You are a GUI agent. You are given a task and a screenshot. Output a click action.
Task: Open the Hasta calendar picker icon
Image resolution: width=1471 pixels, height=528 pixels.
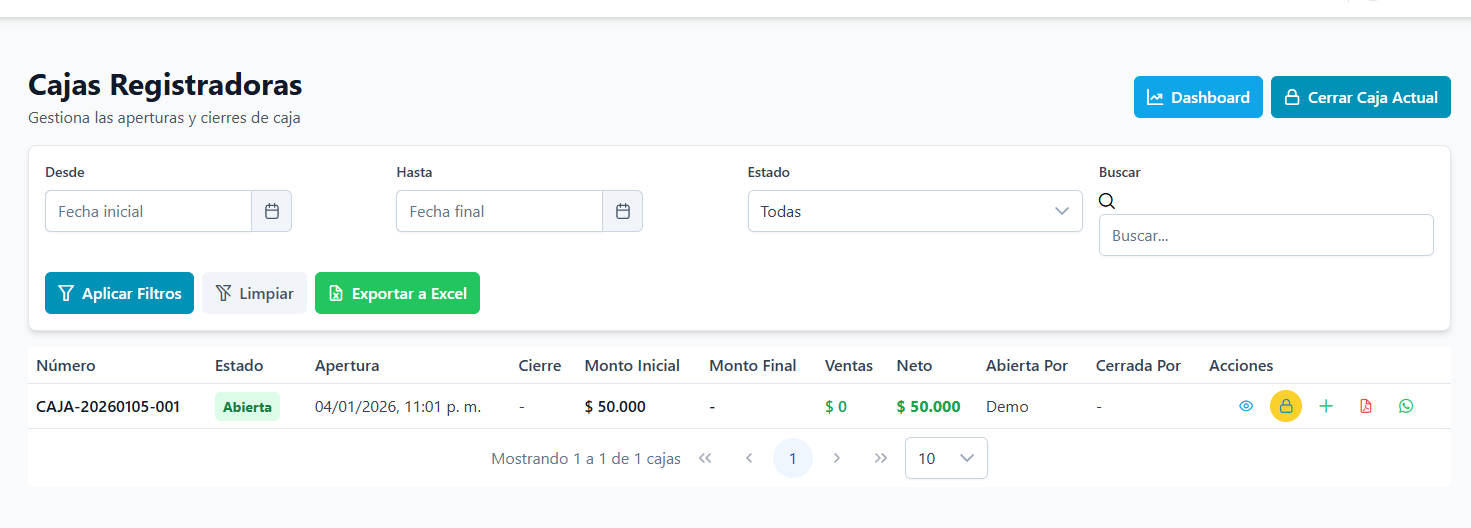[x=622, y=211]
